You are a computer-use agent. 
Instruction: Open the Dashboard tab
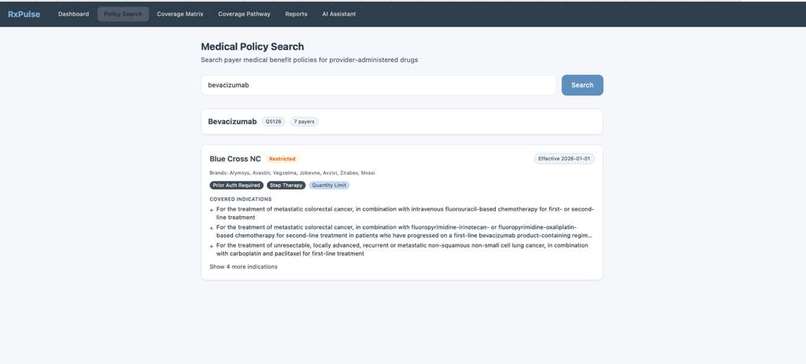coord(74,14)
